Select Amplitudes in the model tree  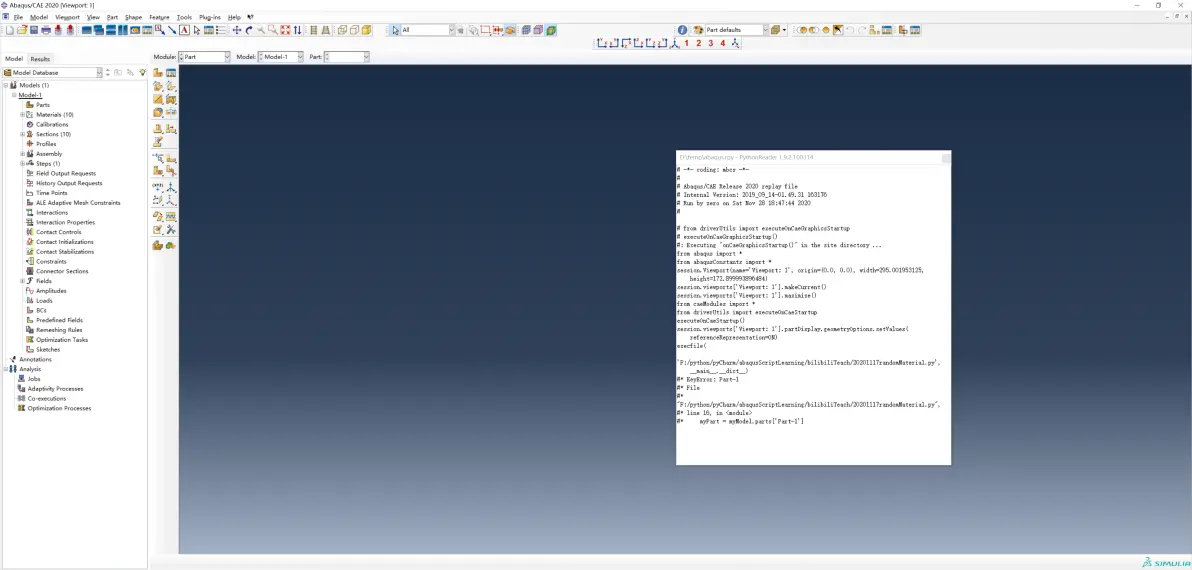pos(51,291)
